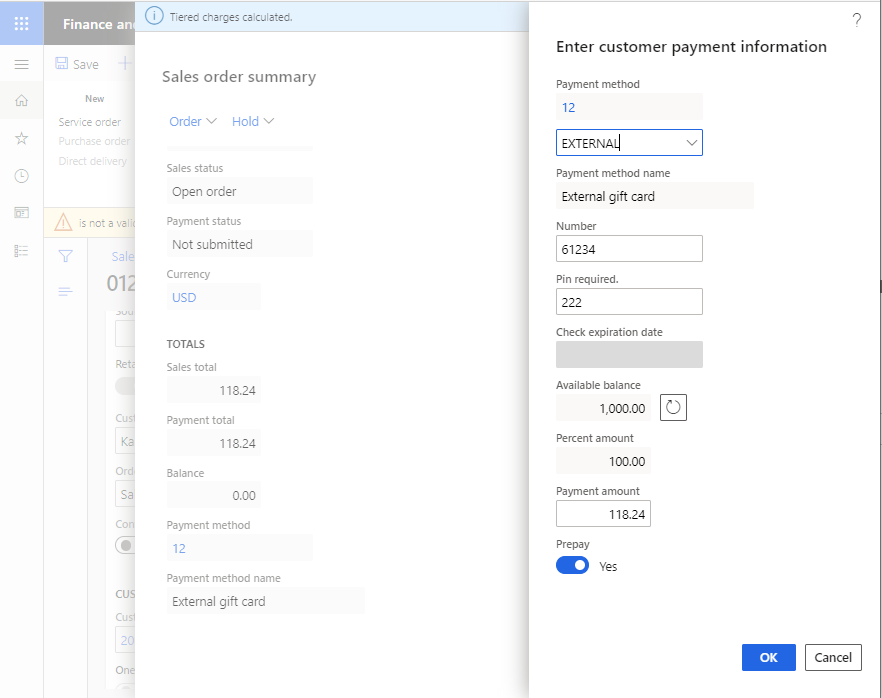This screenshot has width=882, height=698.
Task: Open the EXTERNAL payment method dropdown
Action: pyautogui.click(x=692, y=143)
